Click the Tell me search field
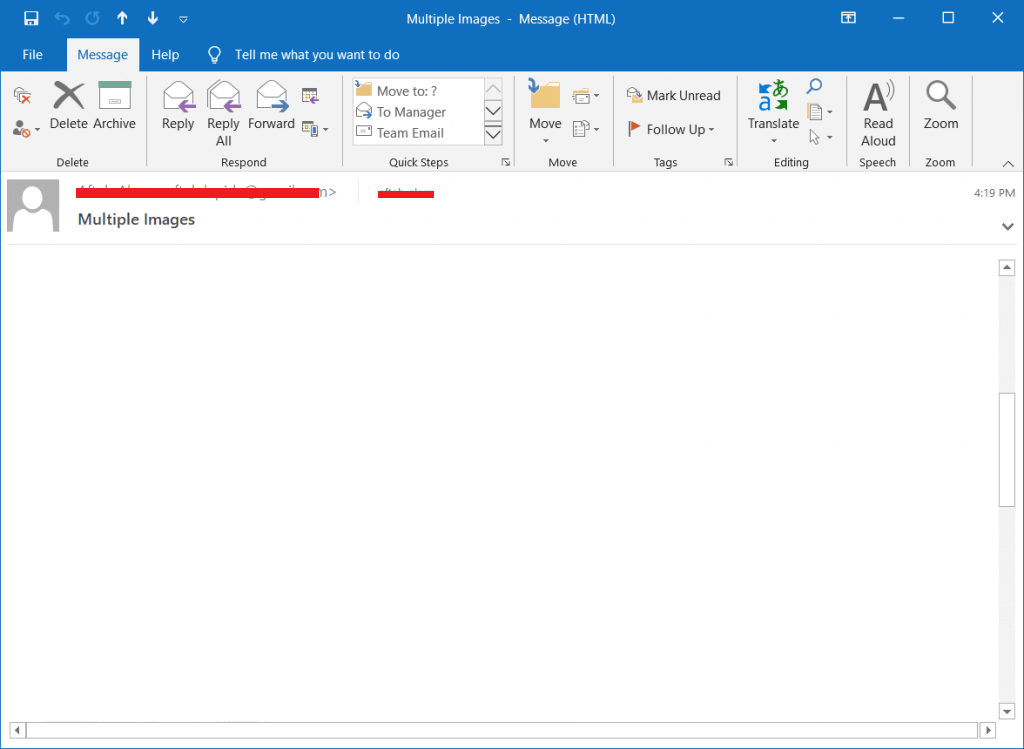Image resolution: width=1024 pixels, height=749 pixels. (316, 55)
